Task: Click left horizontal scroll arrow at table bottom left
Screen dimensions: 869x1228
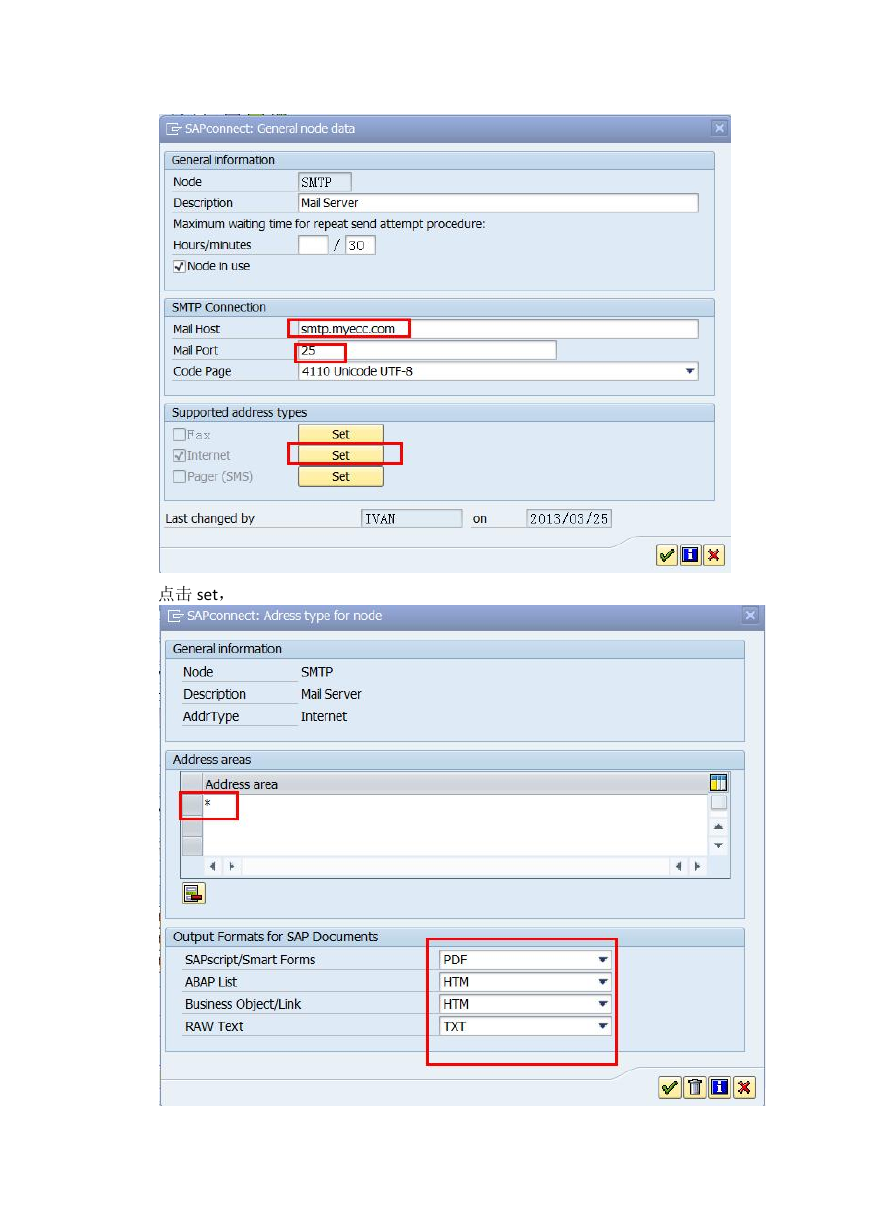Action: tap(213, 866)
